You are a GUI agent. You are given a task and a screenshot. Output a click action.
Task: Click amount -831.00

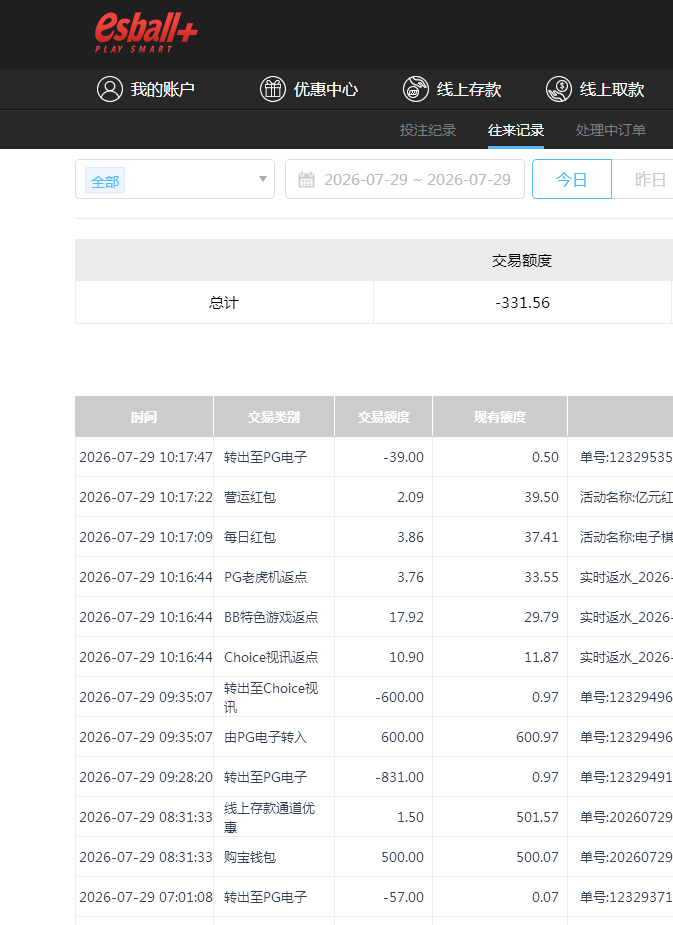(x=399, y=777)
